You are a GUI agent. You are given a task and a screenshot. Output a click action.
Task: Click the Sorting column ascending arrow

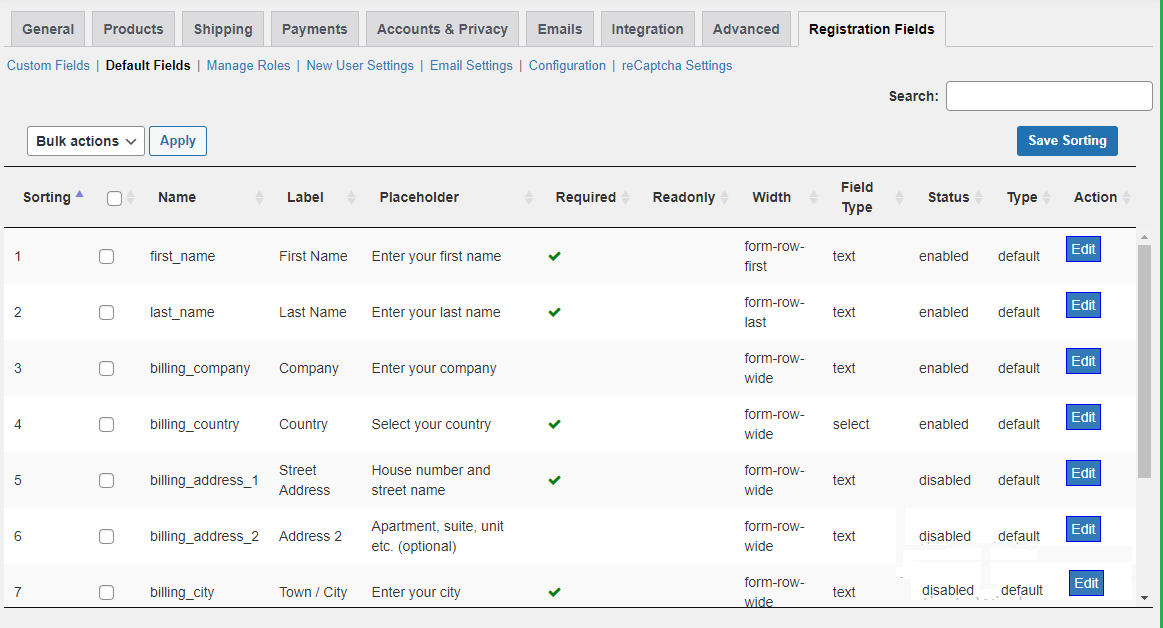pos(79,195)
